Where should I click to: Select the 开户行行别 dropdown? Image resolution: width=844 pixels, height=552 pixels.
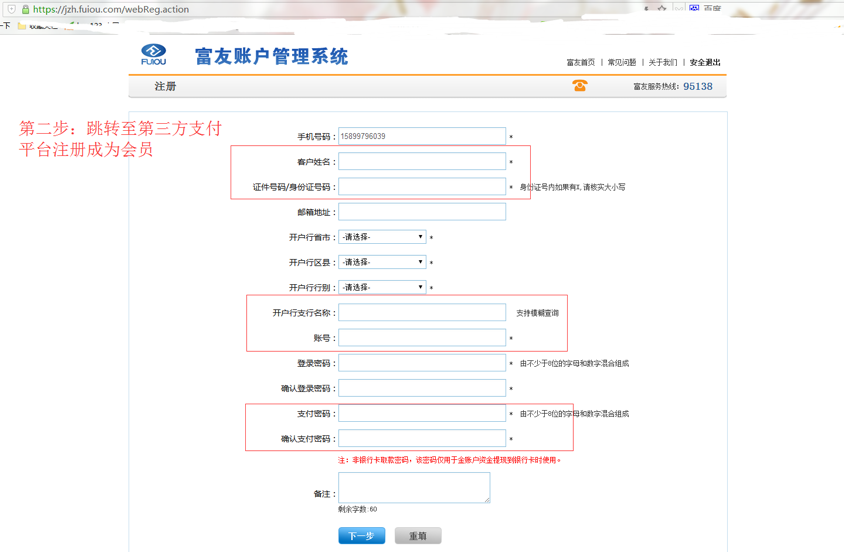coord(382,287)
